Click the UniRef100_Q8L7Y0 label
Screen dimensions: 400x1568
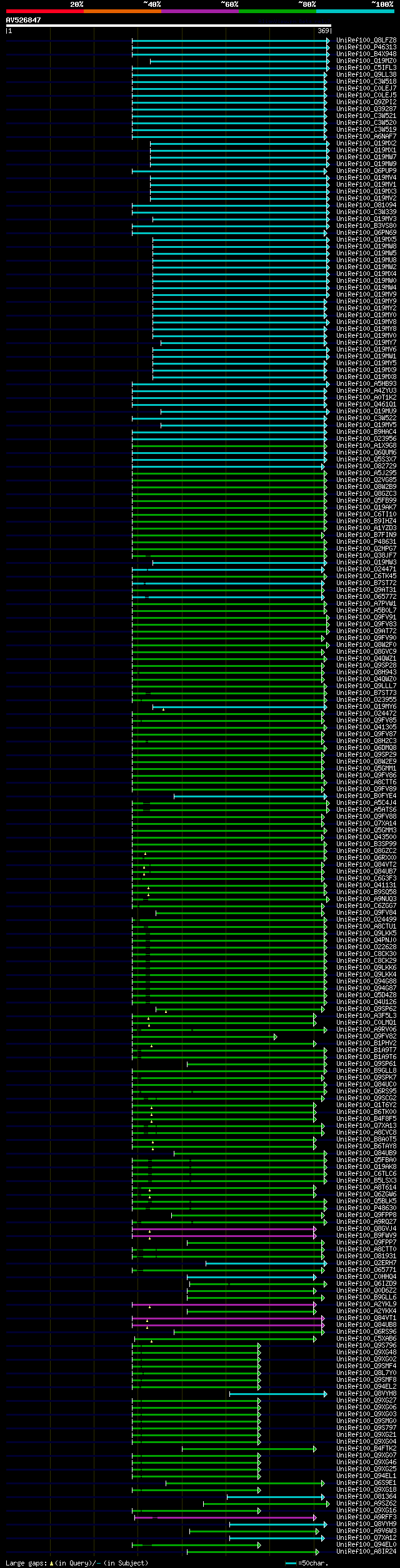click(366, 1373)
